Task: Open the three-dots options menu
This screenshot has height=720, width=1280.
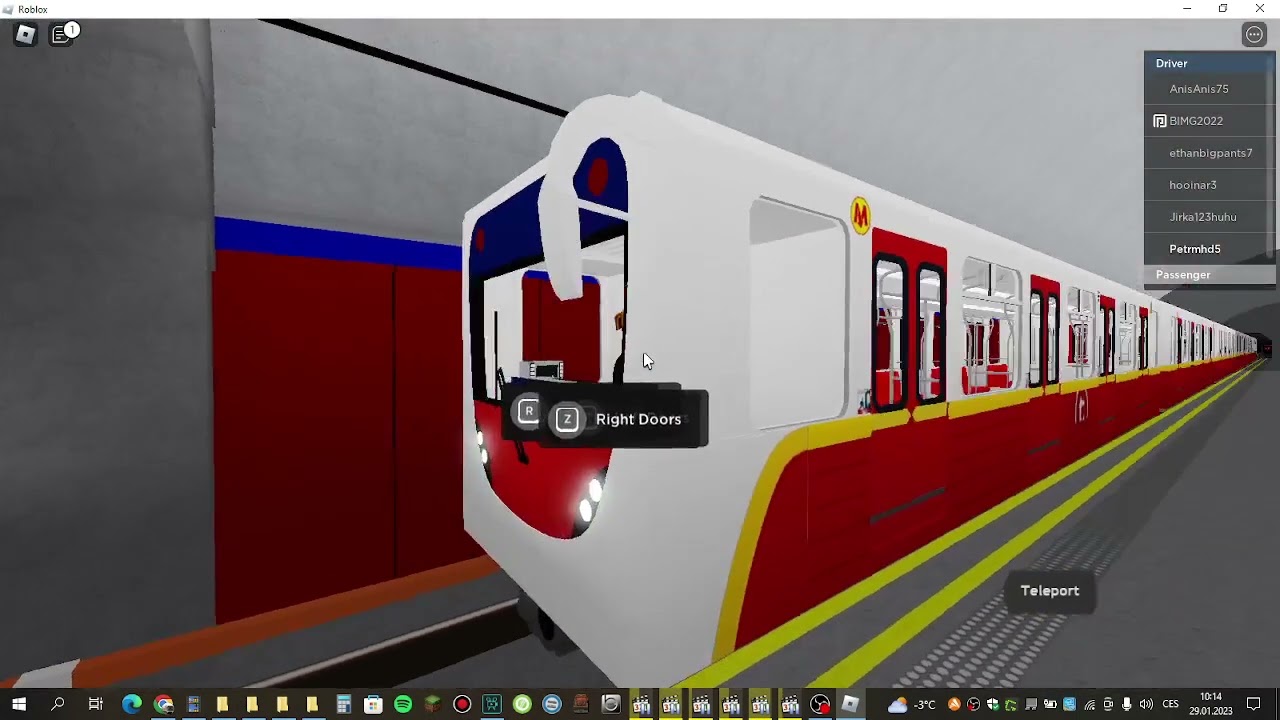Action: pos(1254,34)
